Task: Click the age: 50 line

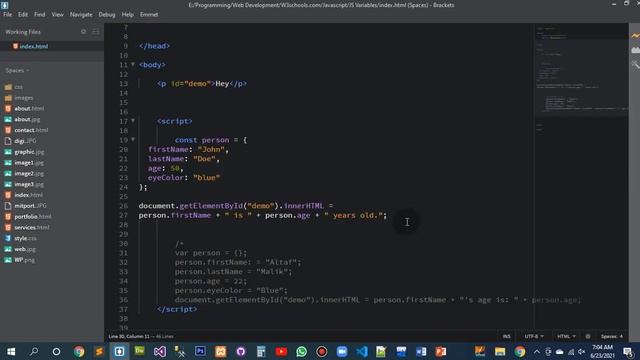Action: [x=166, y=168]
